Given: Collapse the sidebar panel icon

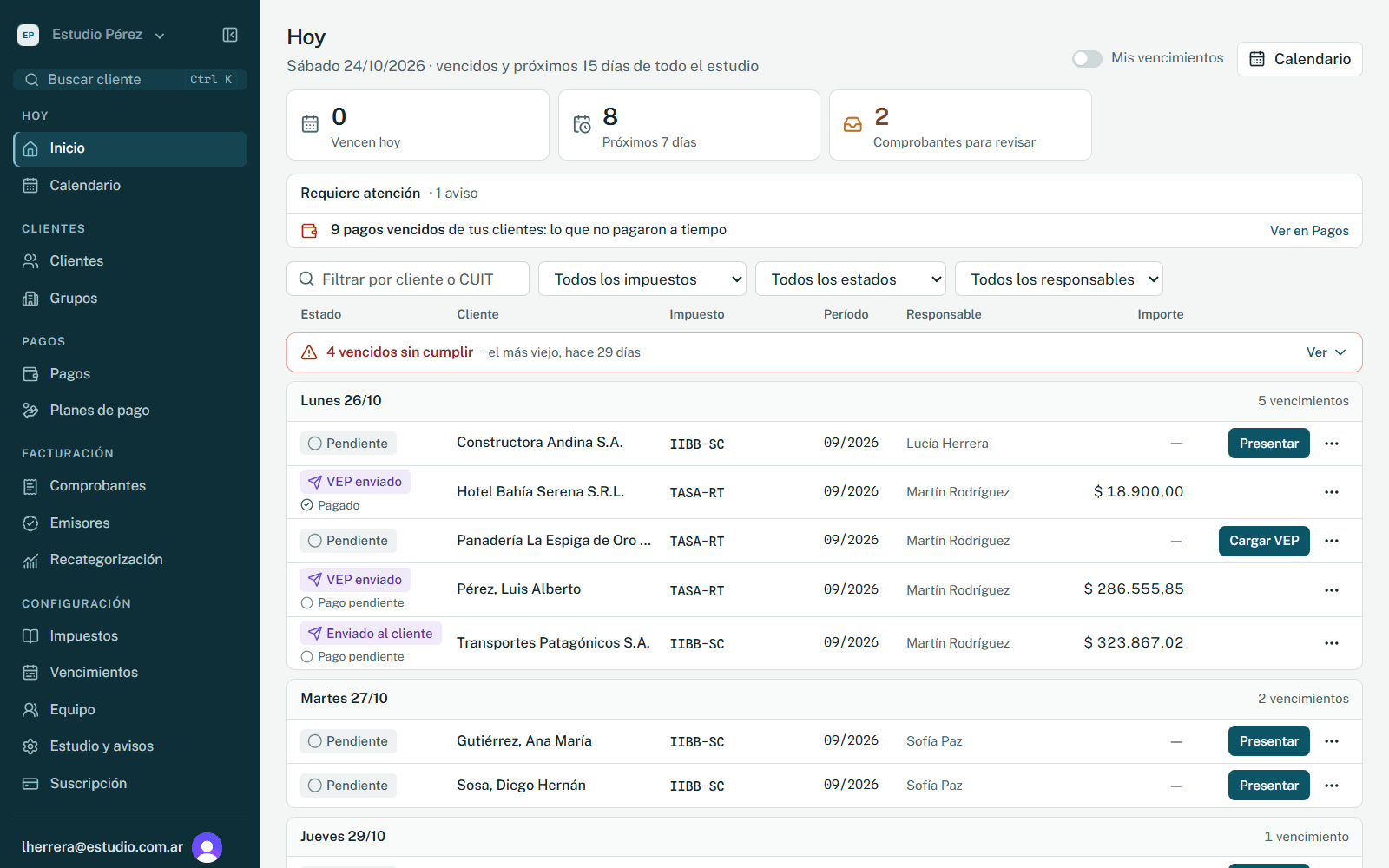Looking at the screenshot, I should click(x=230, y=35).
